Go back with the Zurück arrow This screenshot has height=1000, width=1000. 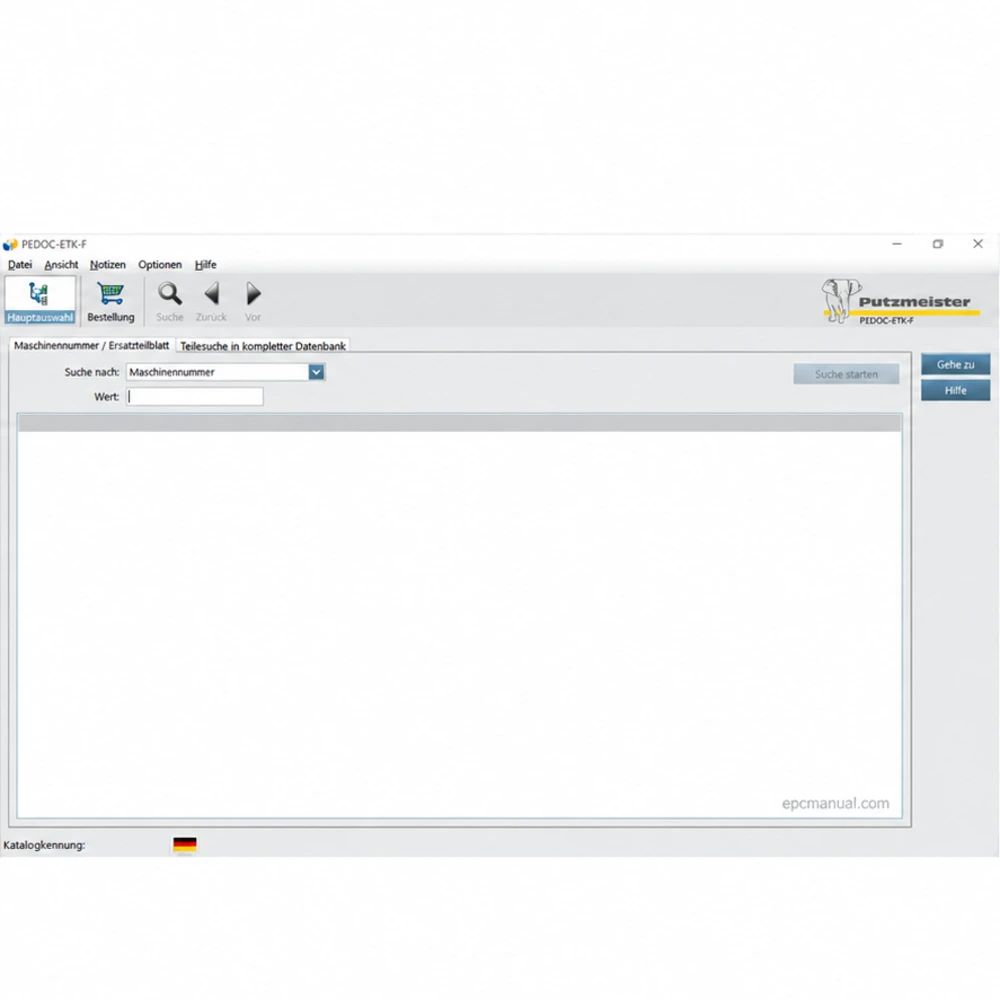click(x=211, y=300)
